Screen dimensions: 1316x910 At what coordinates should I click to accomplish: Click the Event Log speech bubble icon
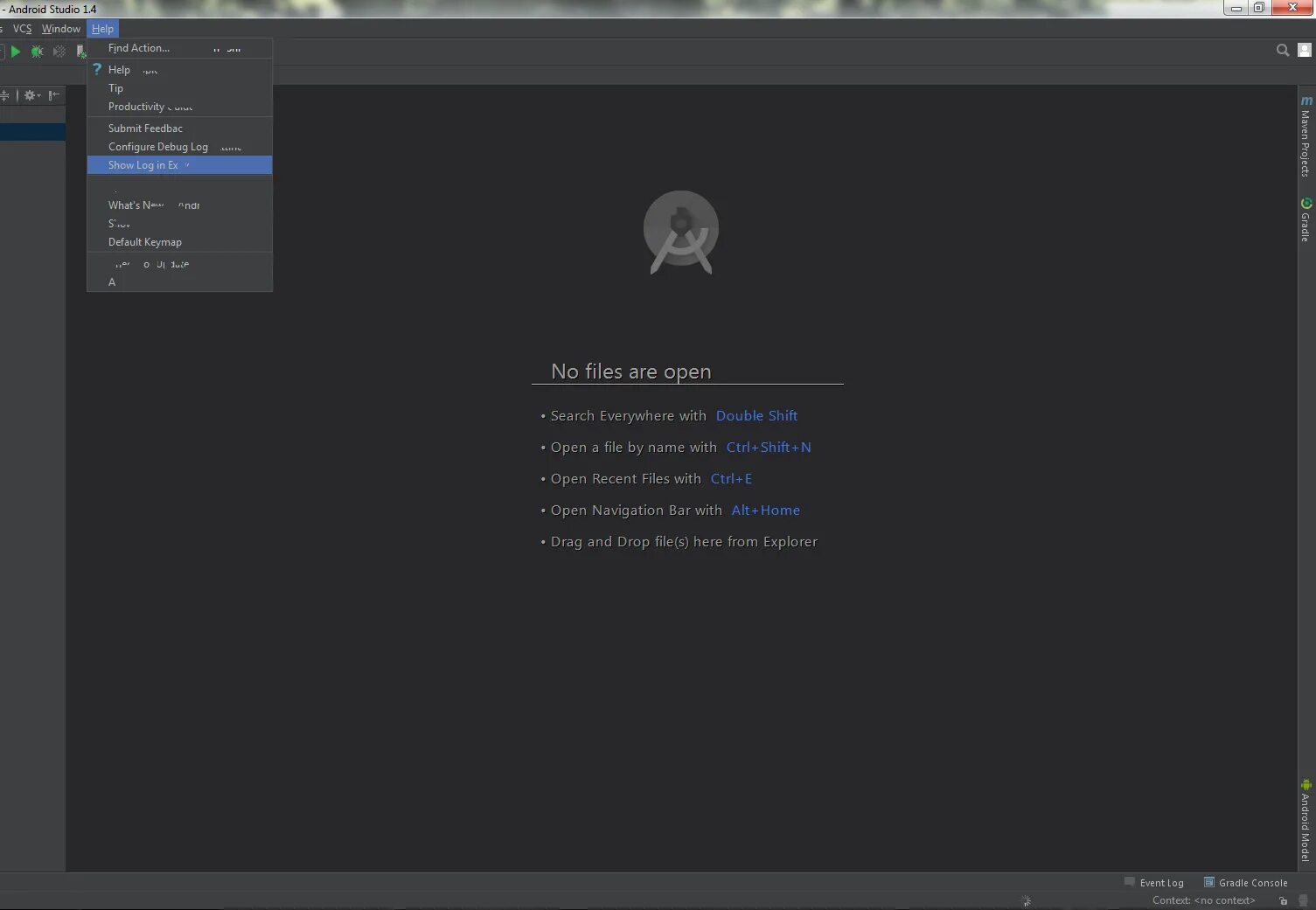click(1129, 882)
